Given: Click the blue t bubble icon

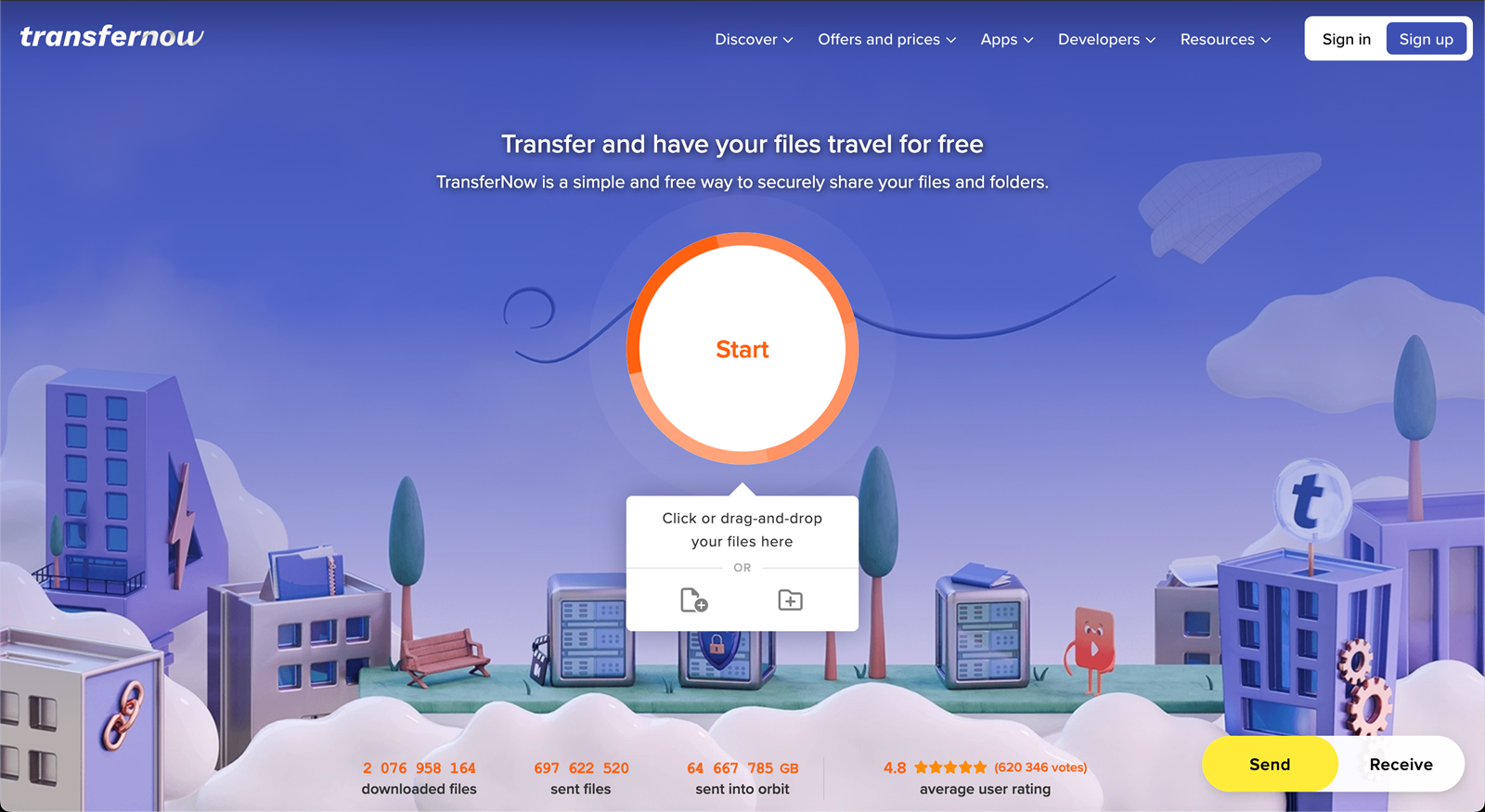Looking at the screenshot, I should coord(1311,500).
